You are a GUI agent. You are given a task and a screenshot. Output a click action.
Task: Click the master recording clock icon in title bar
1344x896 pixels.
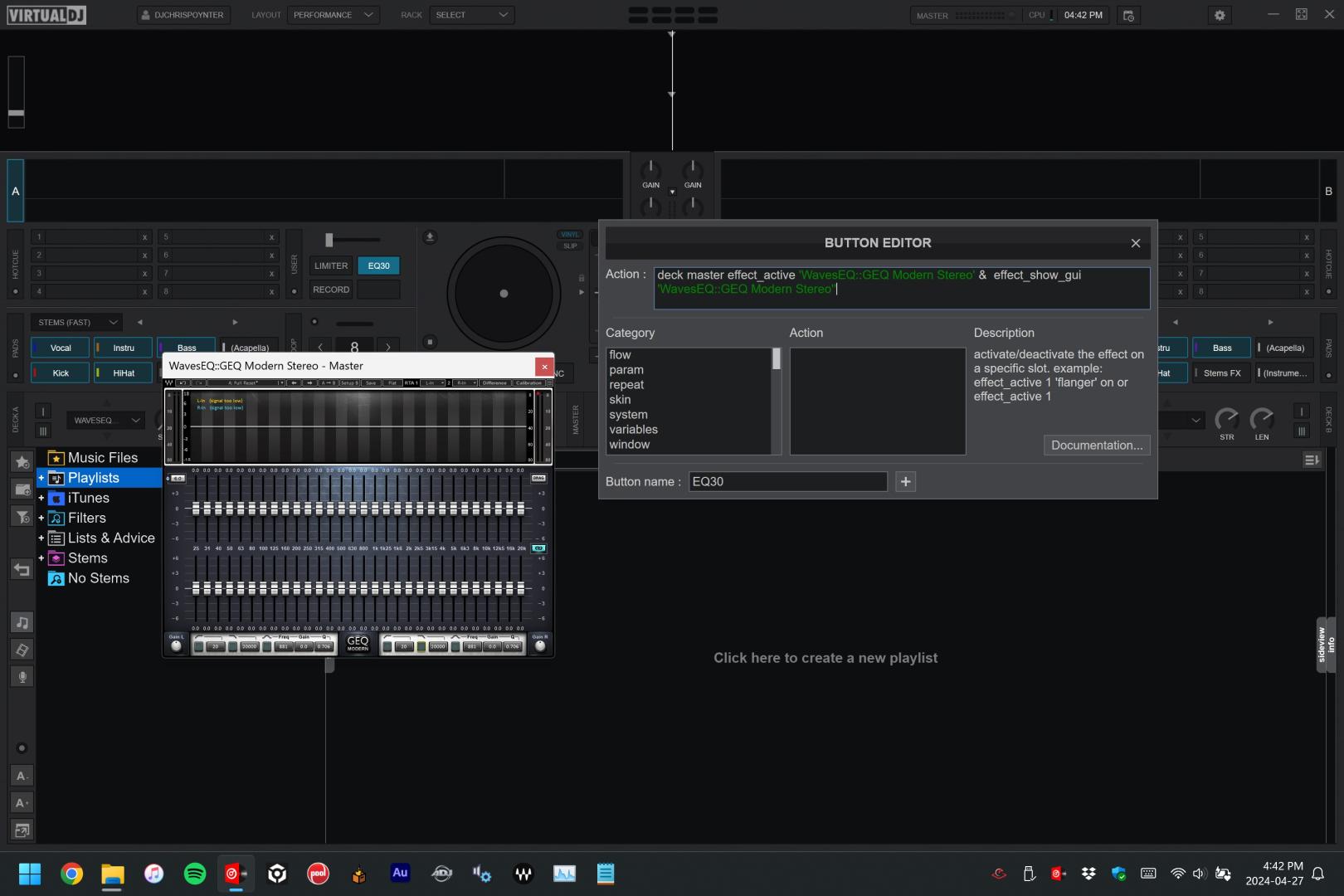(1128, 15)
